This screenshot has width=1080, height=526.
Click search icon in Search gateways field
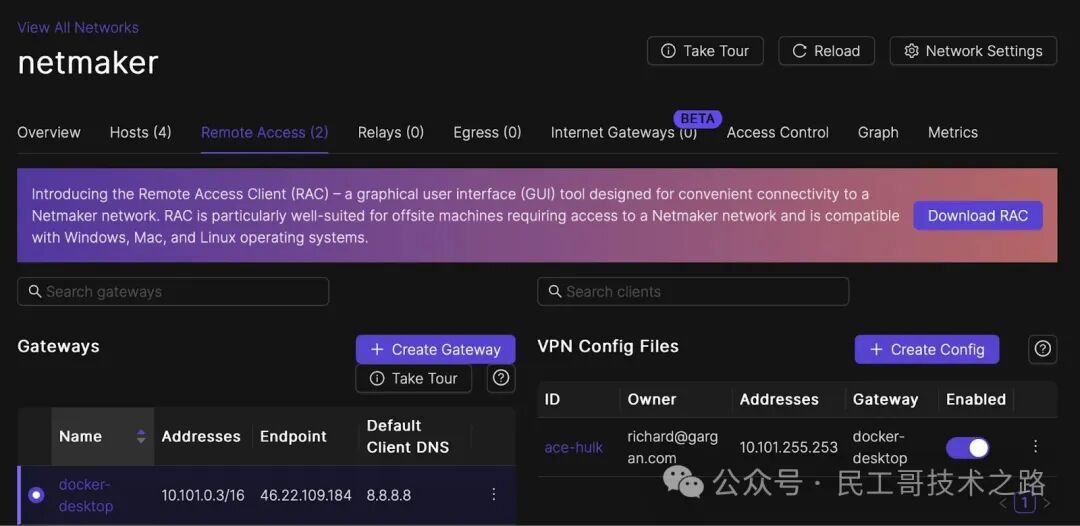(34, 292)
